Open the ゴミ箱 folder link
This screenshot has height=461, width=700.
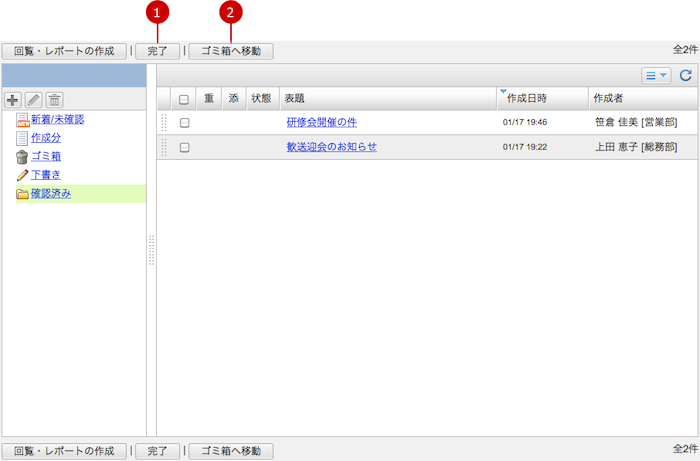[46, 156]
